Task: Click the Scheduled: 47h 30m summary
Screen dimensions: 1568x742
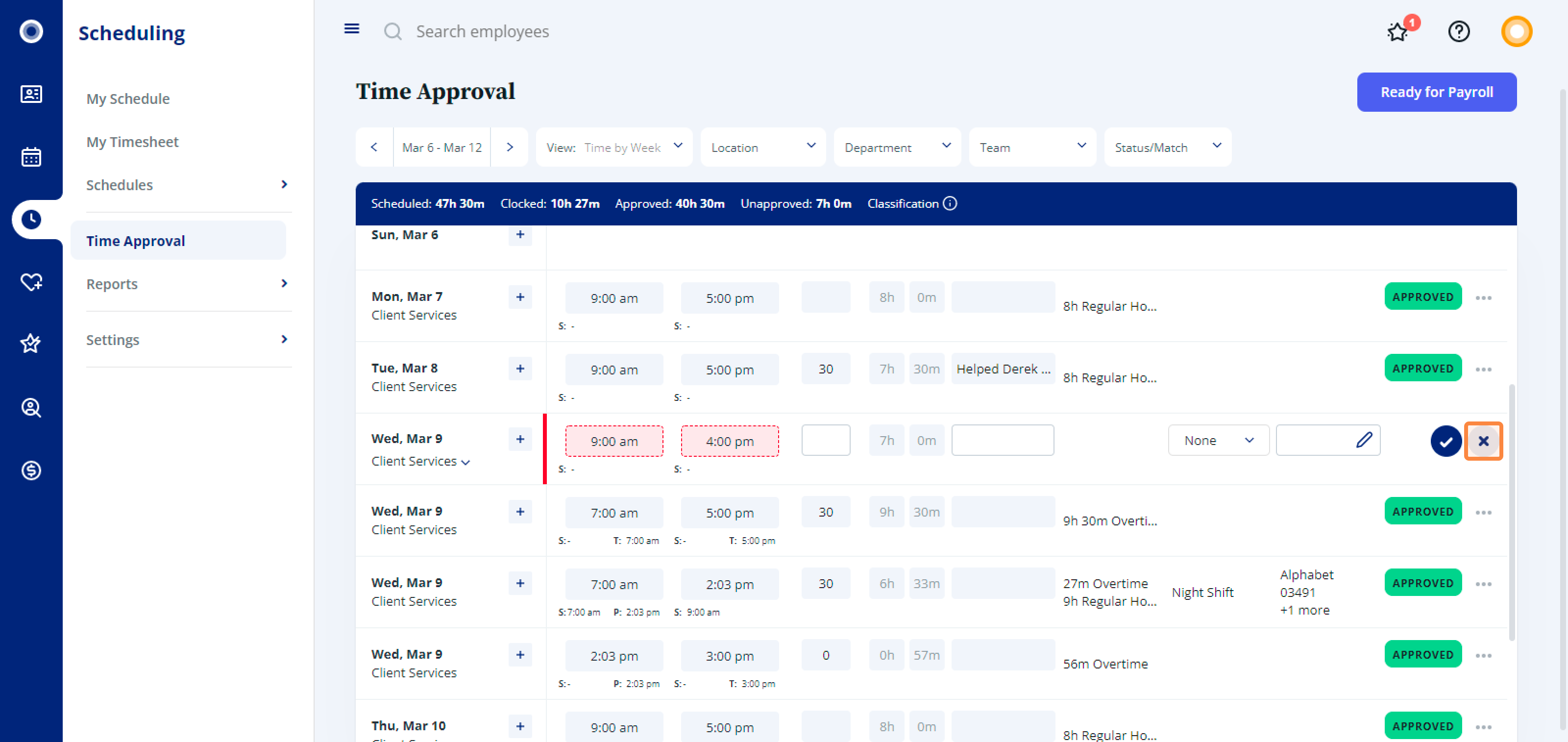Action: coord(427,203)
